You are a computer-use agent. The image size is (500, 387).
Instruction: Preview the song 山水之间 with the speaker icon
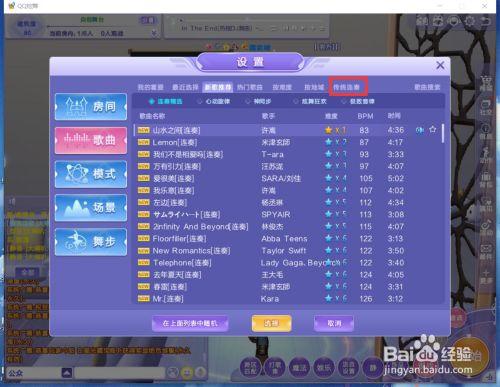pyautogui.click(x=420, y=130)
